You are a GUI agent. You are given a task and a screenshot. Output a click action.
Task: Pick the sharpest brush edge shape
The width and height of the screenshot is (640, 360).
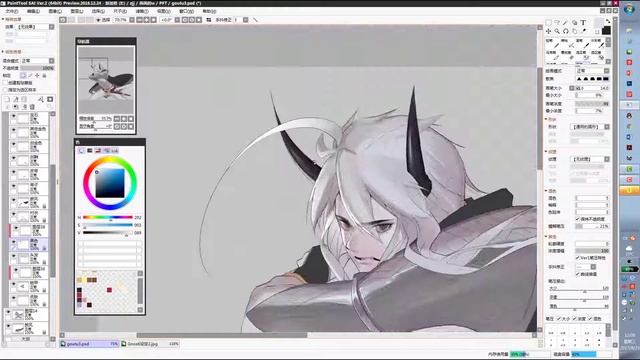(579, 79)
